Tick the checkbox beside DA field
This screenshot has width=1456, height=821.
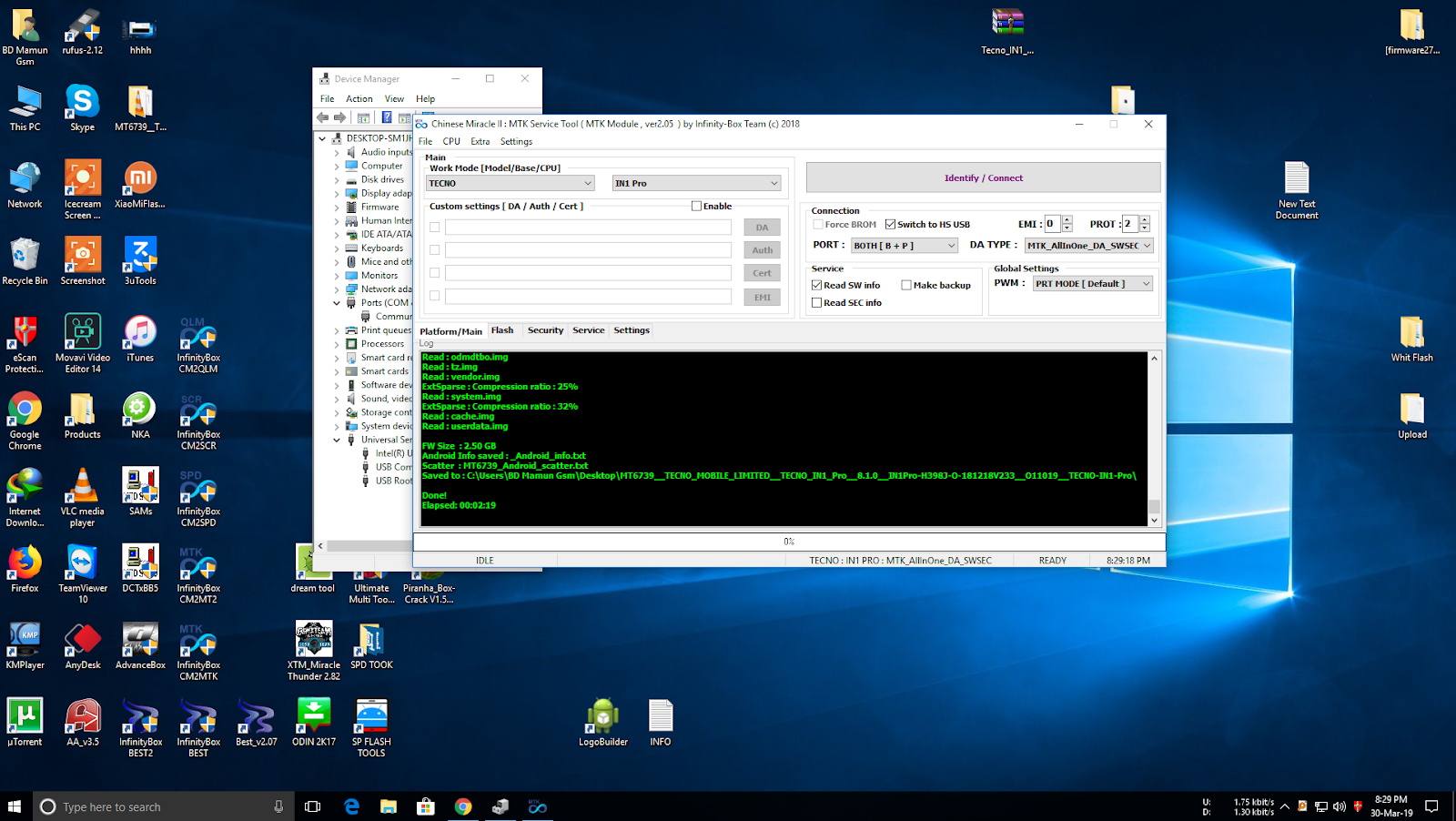click(x=435, y=228)
